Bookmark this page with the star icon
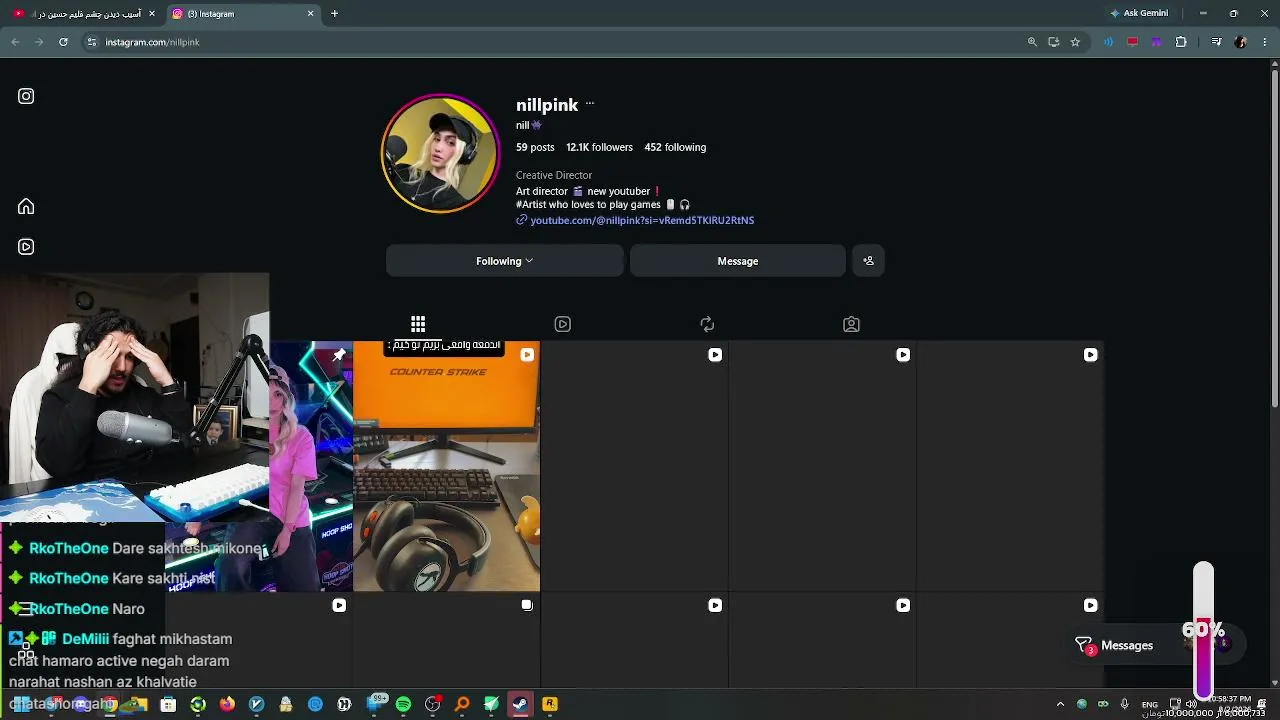1280x720 pixels. pyautogui.click(x=1075, y=42)
